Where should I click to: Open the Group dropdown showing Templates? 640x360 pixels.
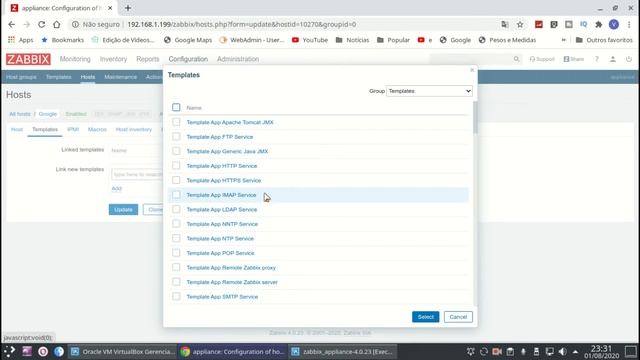[429, 91]
